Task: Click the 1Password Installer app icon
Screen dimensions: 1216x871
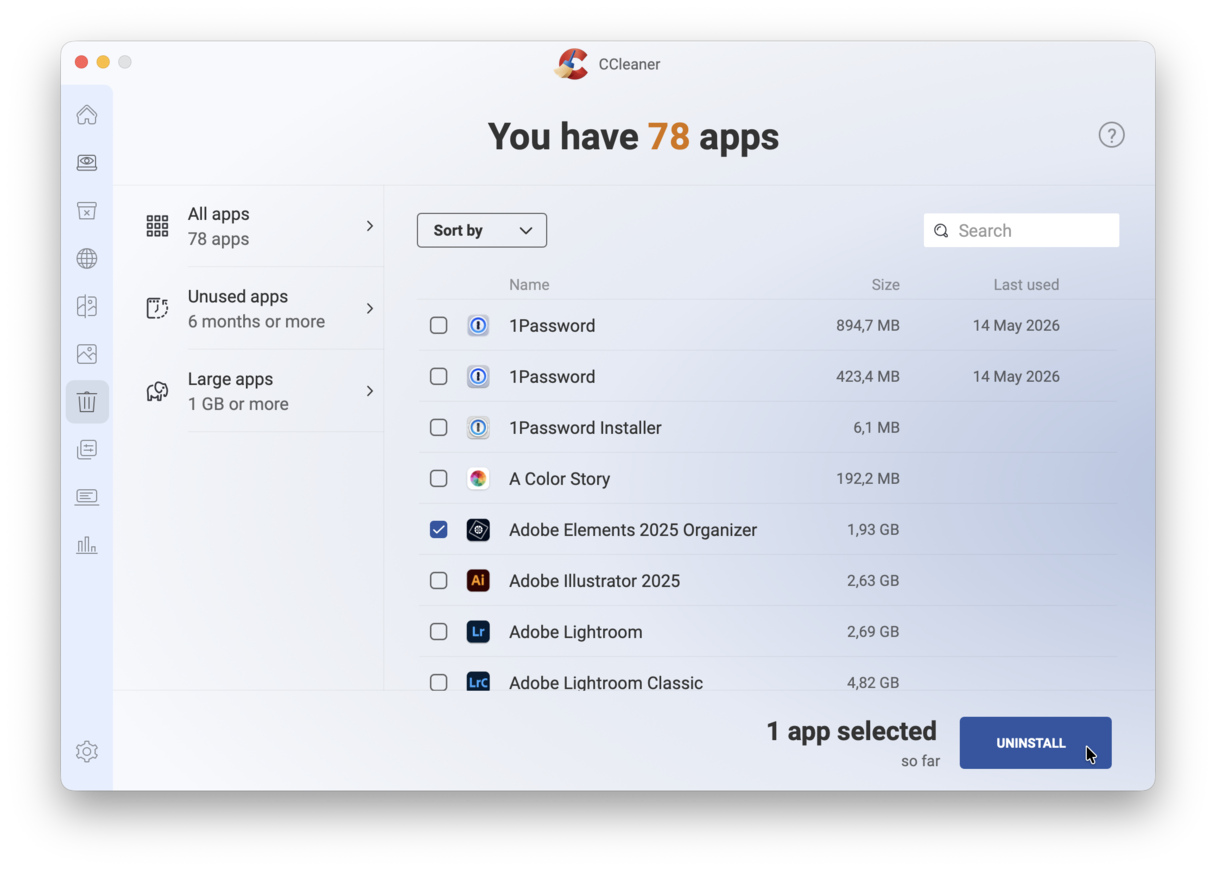Action: click(478, 427)
